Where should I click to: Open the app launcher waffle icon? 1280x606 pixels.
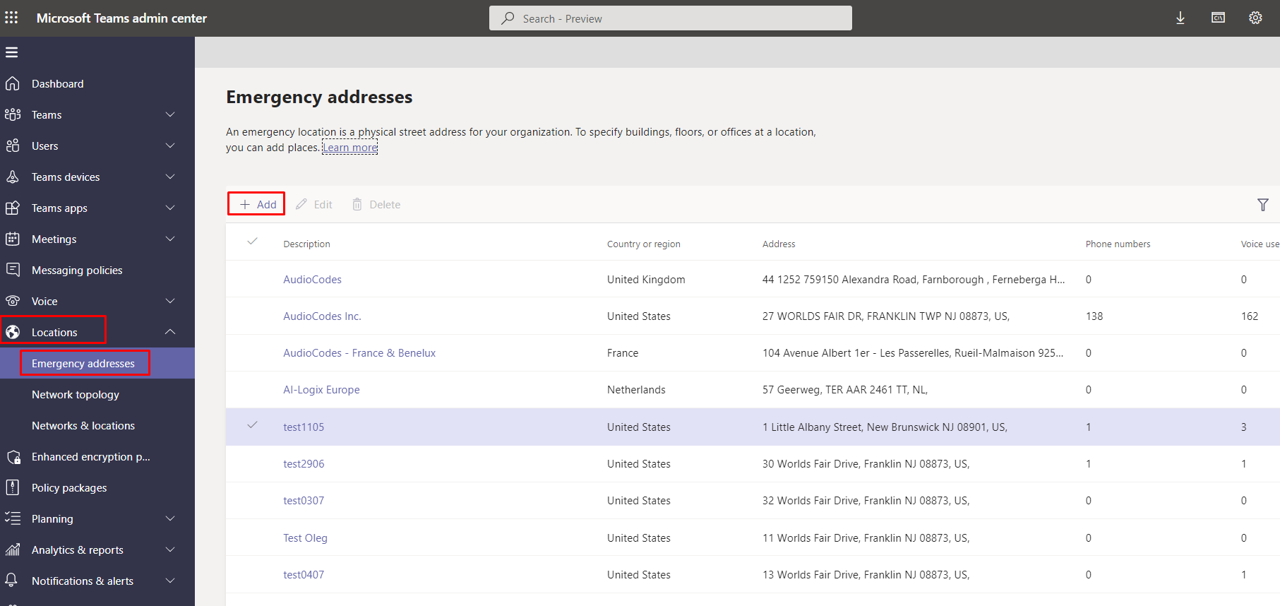click(x=12, y=18)
